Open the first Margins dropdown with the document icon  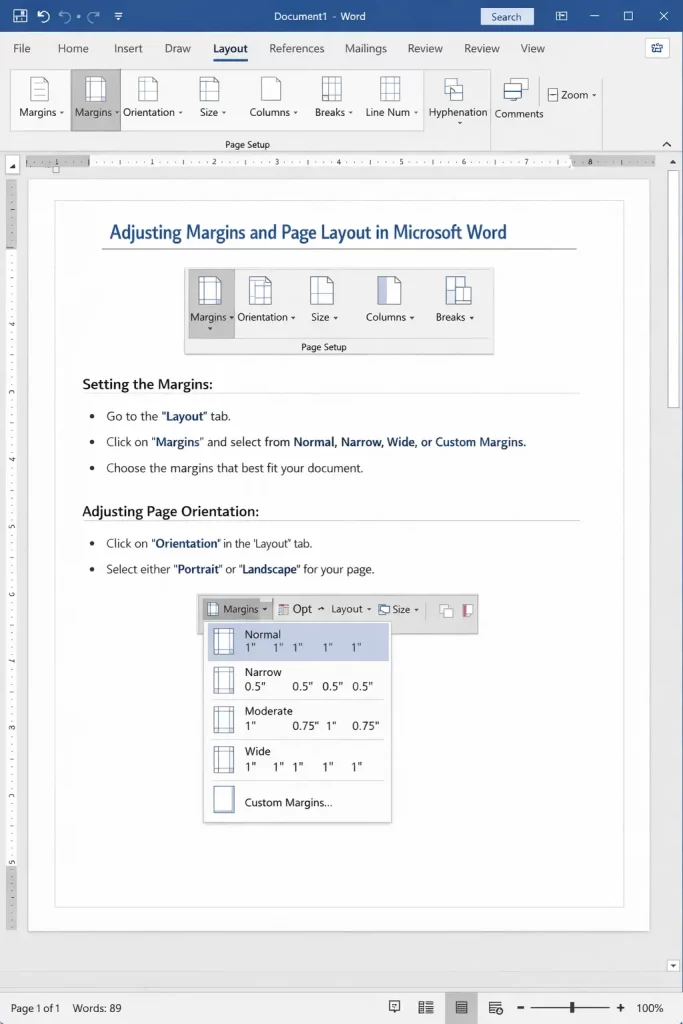[41, 99]
